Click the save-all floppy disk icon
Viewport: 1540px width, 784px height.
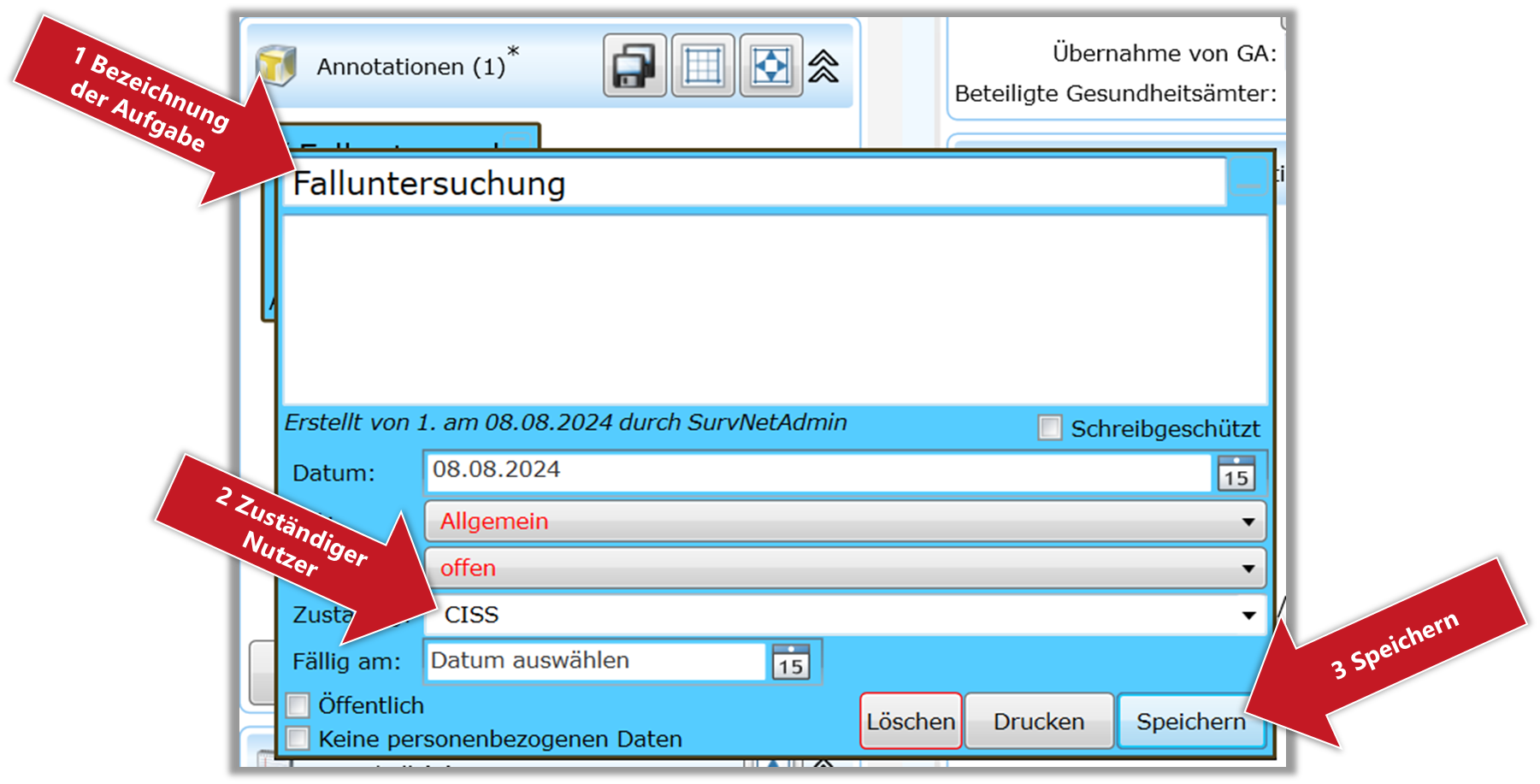click(634, 66)
